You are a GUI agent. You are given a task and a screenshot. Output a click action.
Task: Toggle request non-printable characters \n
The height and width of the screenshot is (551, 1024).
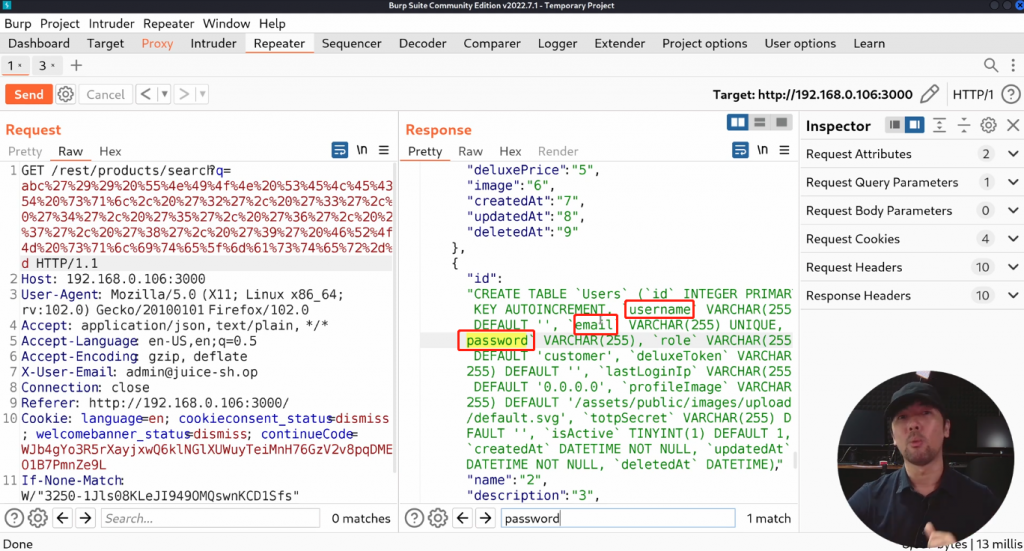362,151
